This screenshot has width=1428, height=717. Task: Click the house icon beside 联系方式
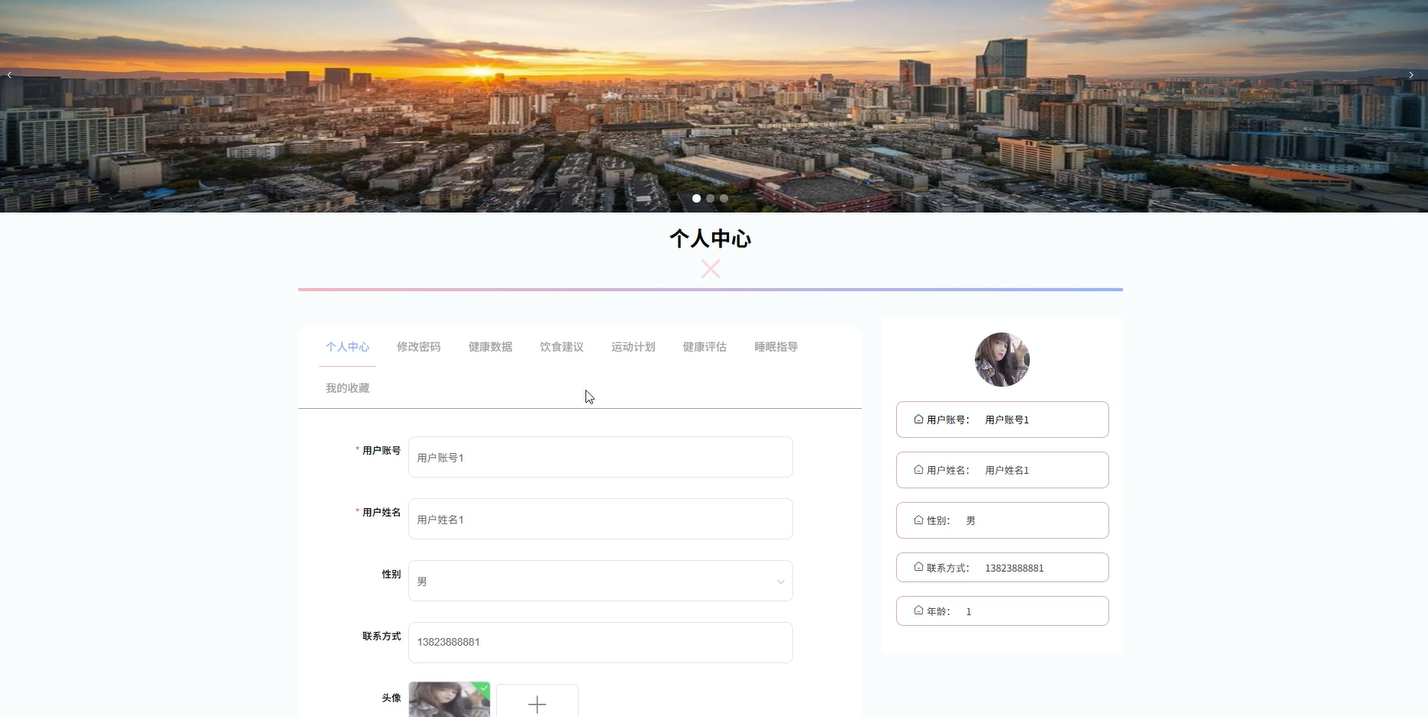918,567
